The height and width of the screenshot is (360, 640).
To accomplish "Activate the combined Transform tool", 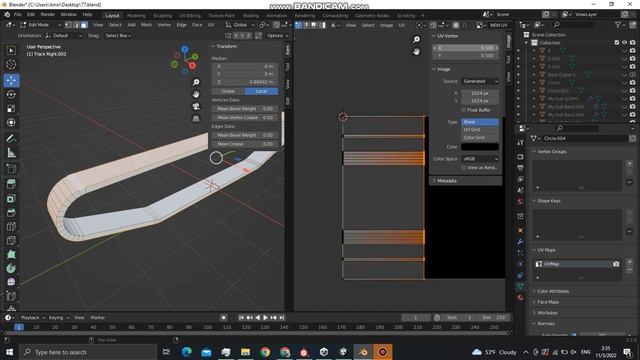I will click(11, 122).
